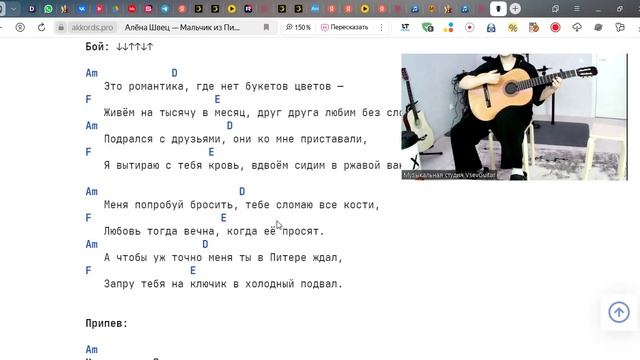Click the akkords.pro domain in the address bar

point(92,27)
